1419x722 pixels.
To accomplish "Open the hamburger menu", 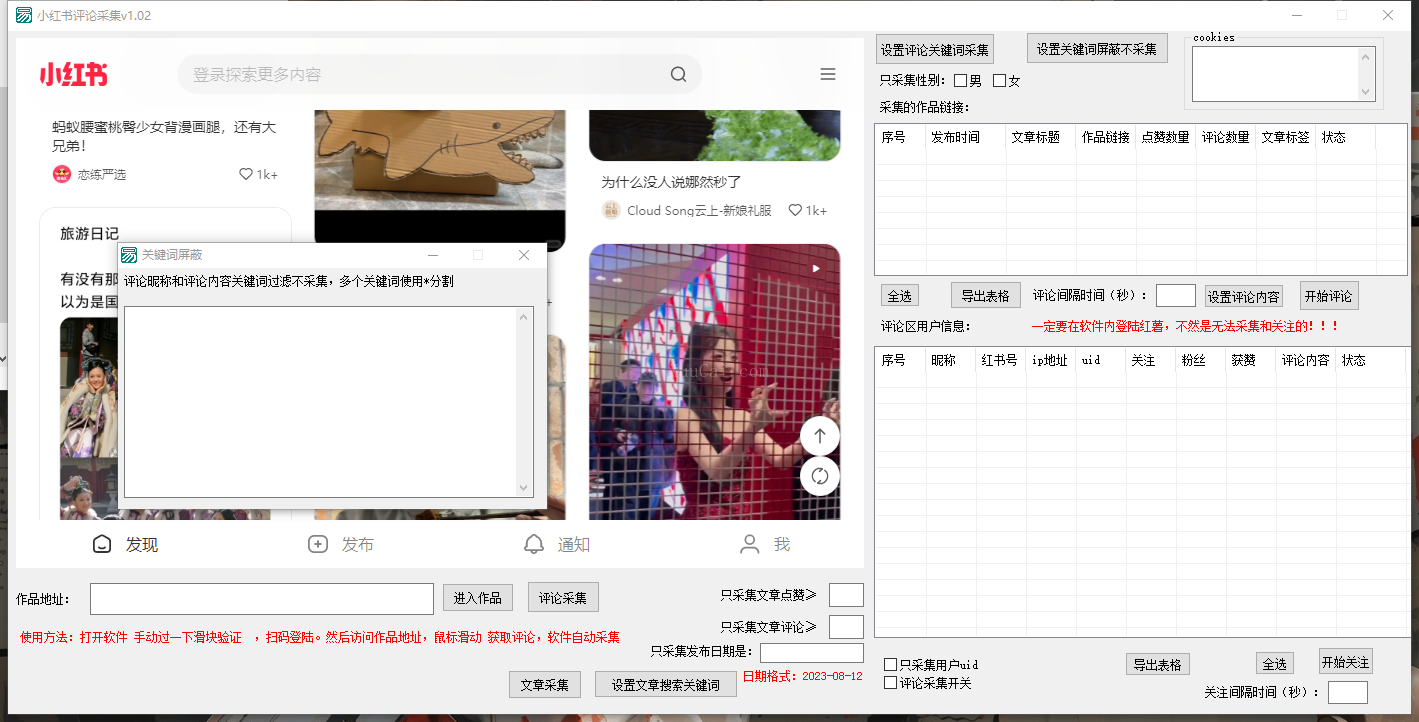I will [x=828, y=73].
